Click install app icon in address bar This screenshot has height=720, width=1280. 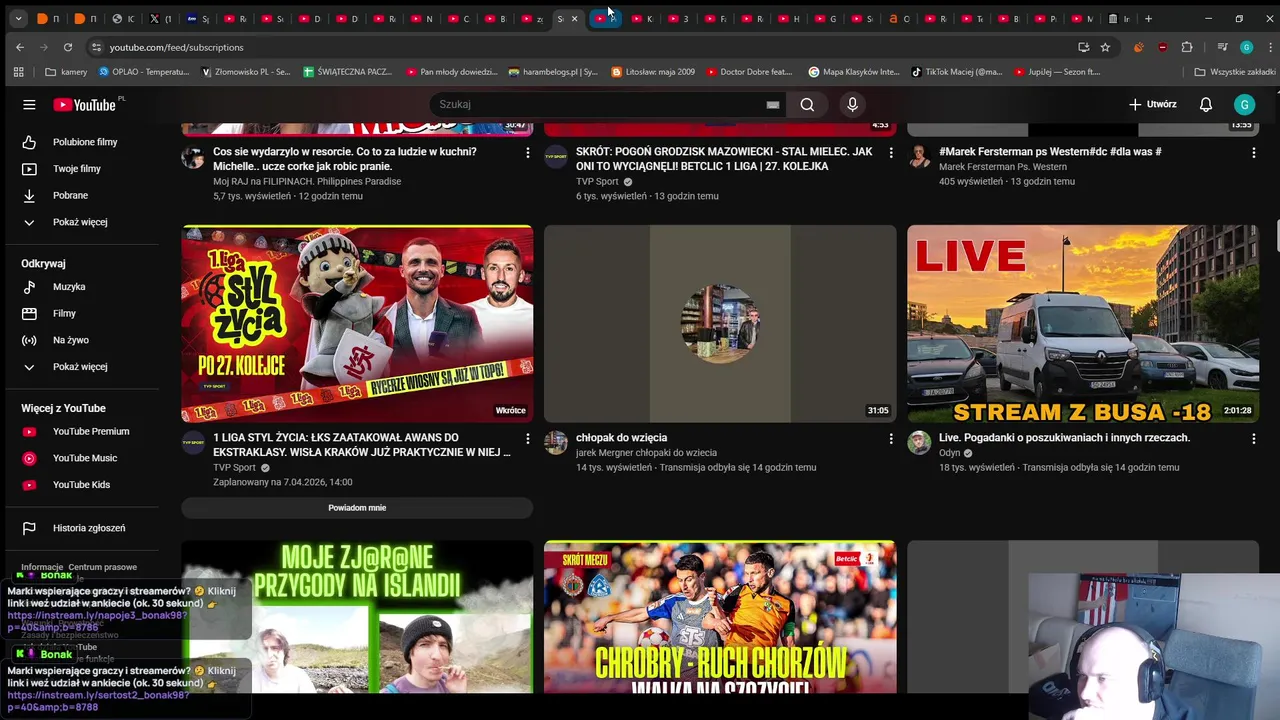1083,47
